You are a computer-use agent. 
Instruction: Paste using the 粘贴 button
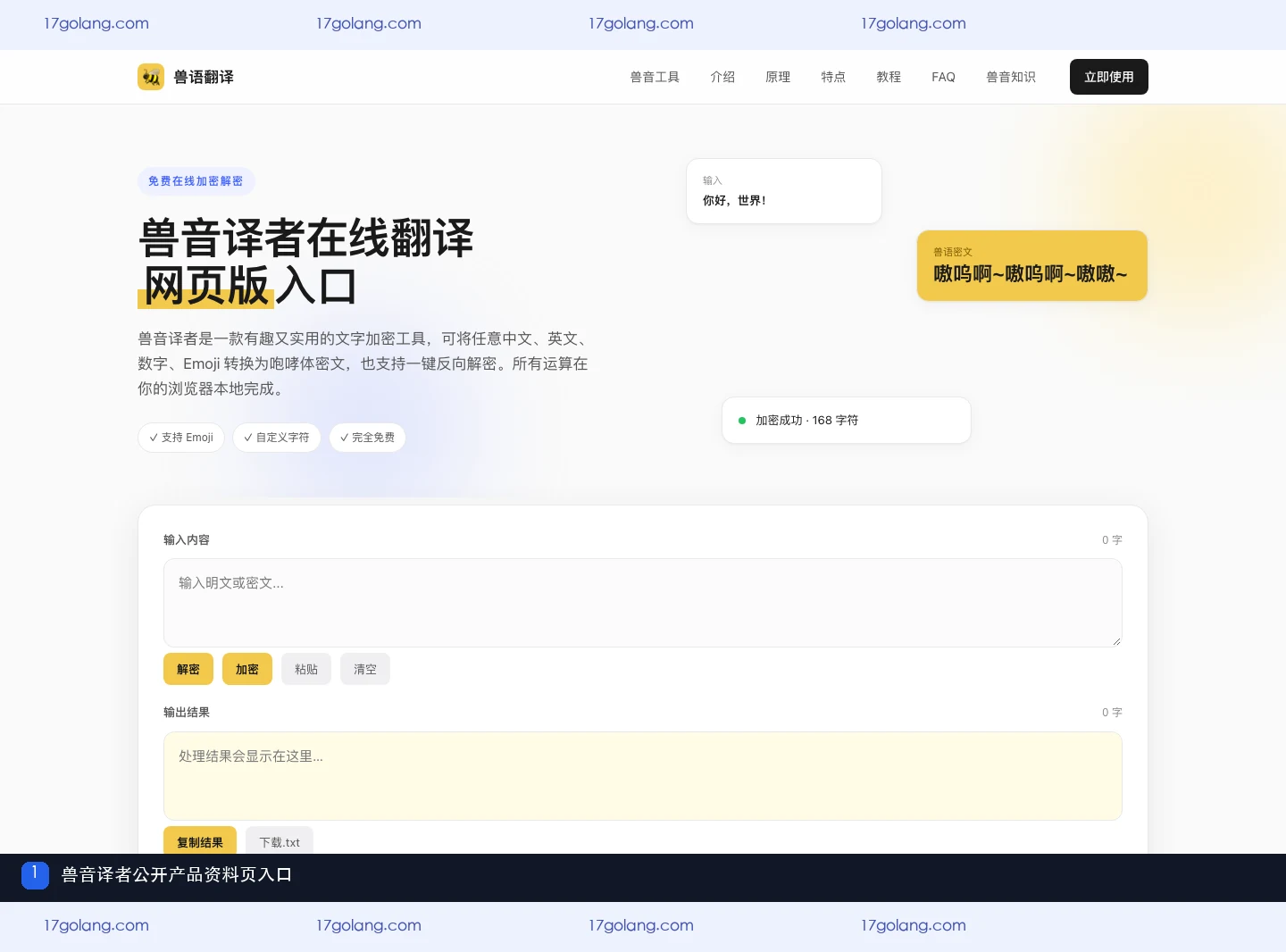pos(306,669)
